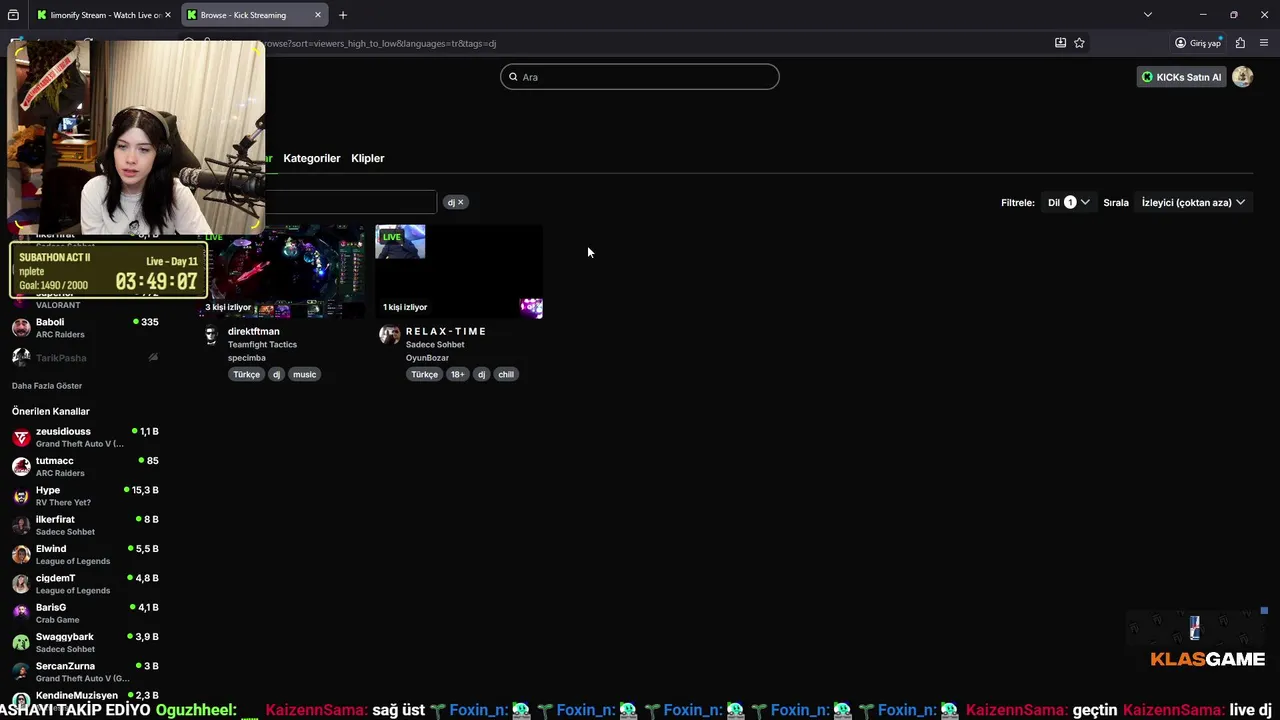This screenshot has width=1280, height=720.
Task: Click the install-app icon in address bar
Action: (x=1060, y=43)
